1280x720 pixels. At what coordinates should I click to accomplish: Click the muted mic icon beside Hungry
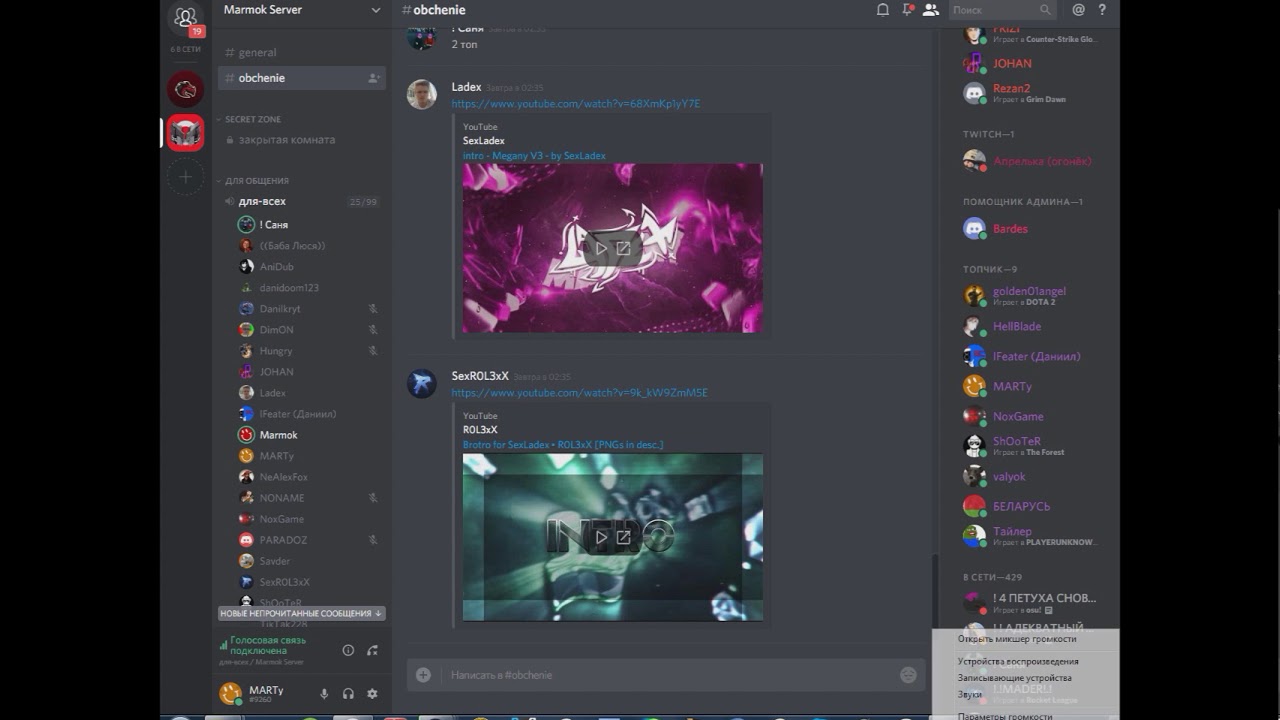coord(373,351)
